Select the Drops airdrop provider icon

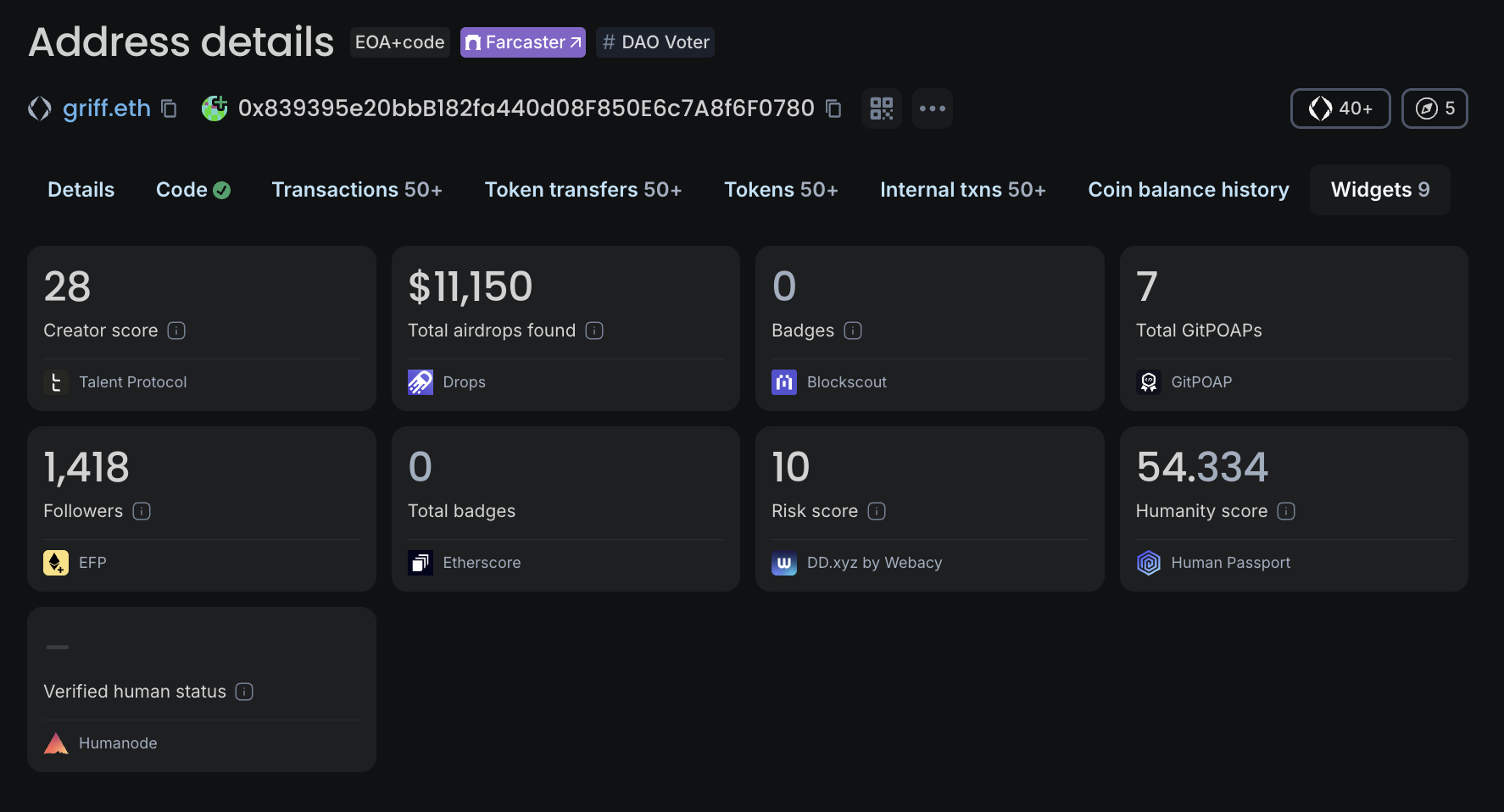[420, 382]
